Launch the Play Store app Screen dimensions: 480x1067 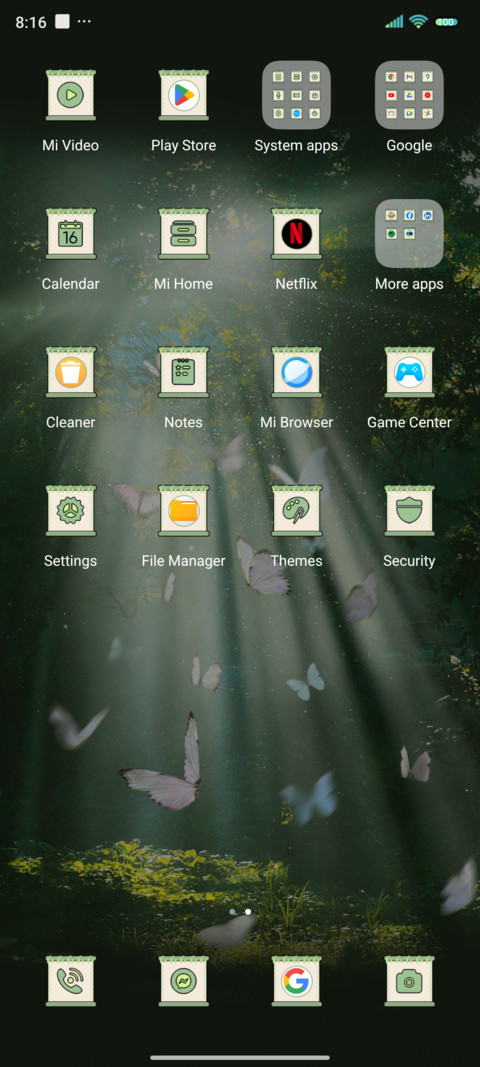pos(183,95)
